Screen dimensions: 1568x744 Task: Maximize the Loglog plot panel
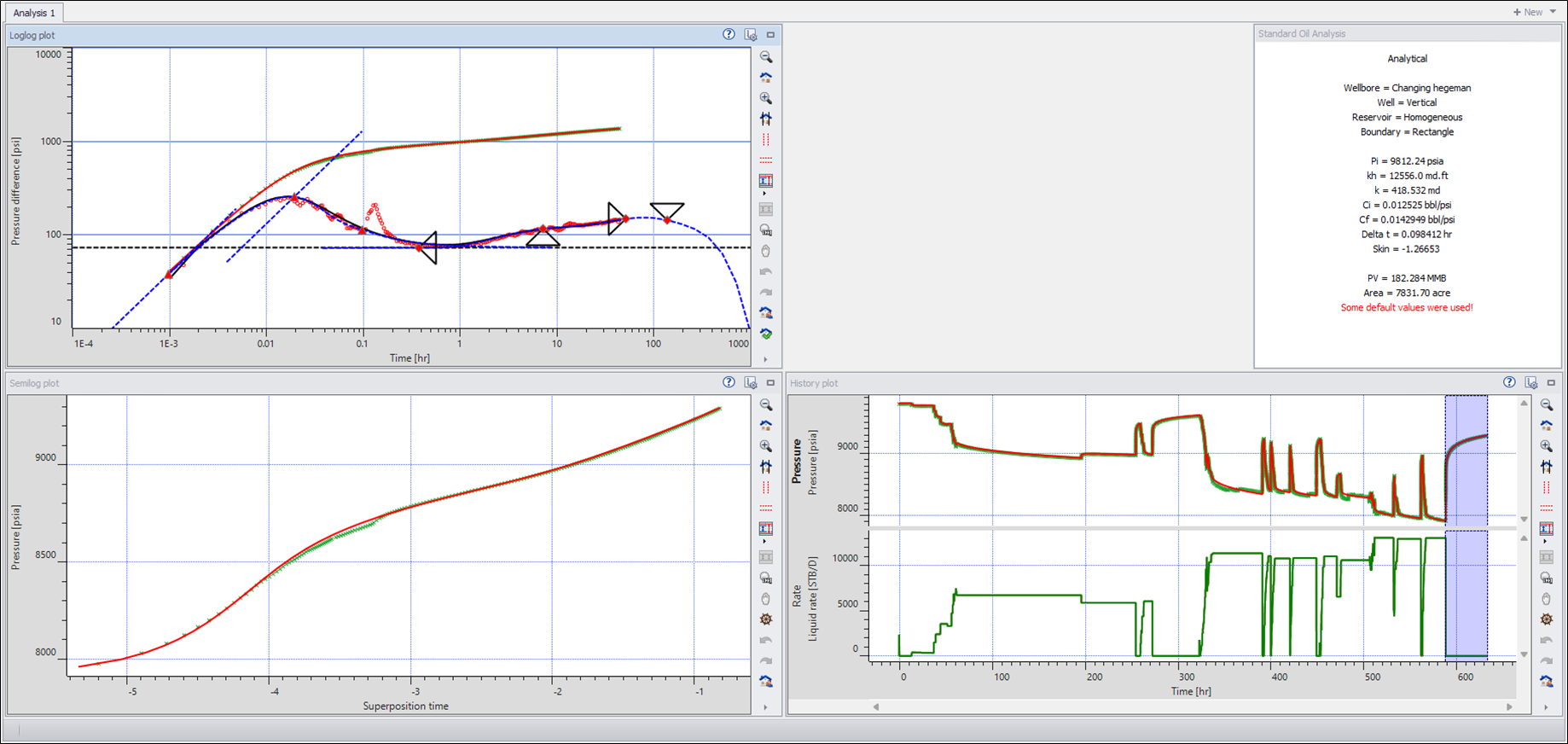(x=770, y=35)
